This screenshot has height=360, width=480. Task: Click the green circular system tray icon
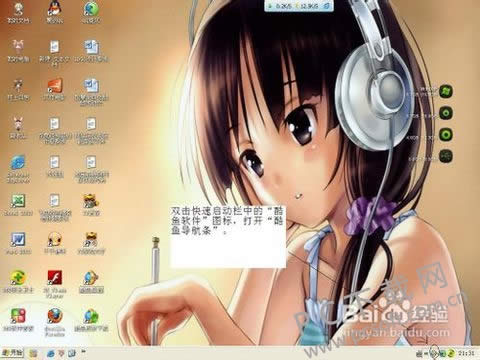(x=451, y=353)
